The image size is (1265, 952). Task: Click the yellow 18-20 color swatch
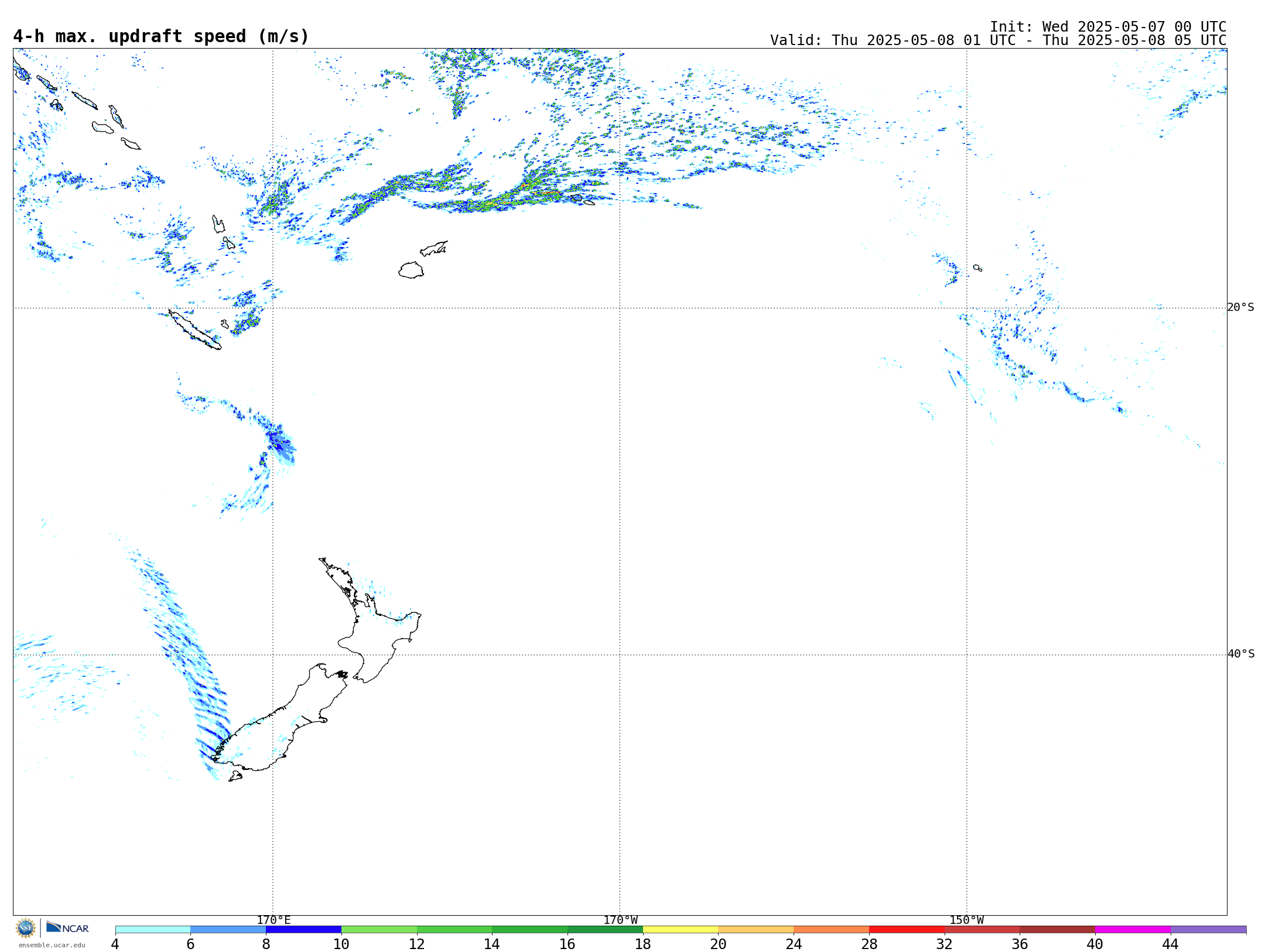click(x=681, y=930)
